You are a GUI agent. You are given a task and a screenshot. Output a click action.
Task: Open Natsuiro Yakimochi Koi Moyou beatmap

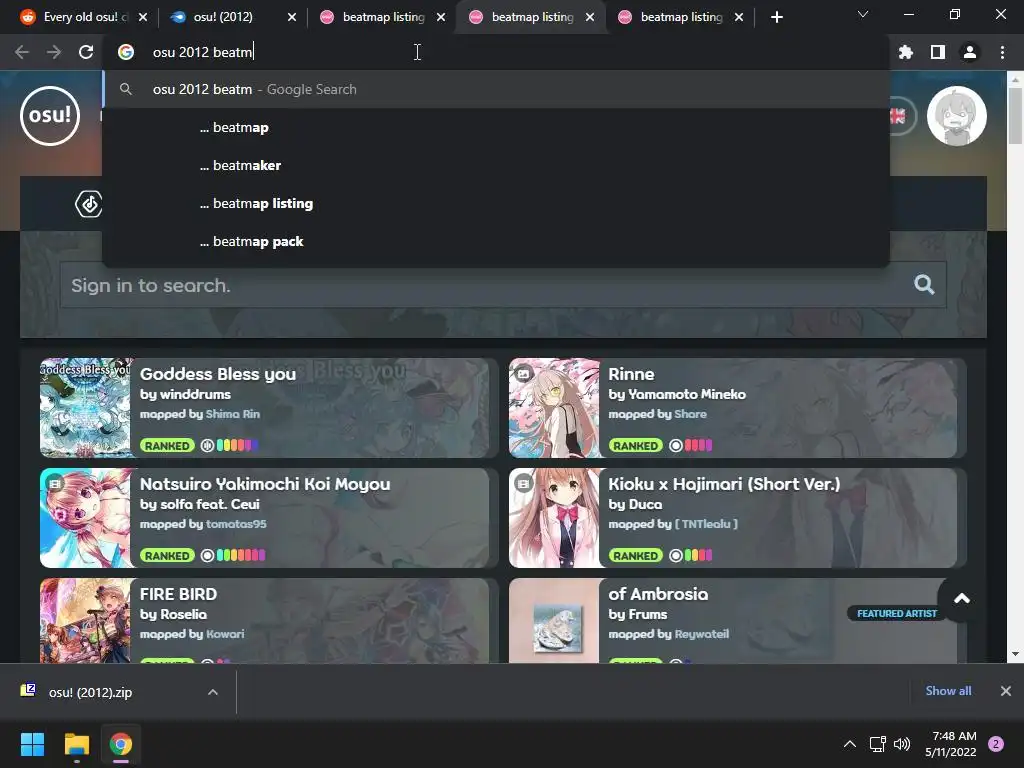coord(265,484)
